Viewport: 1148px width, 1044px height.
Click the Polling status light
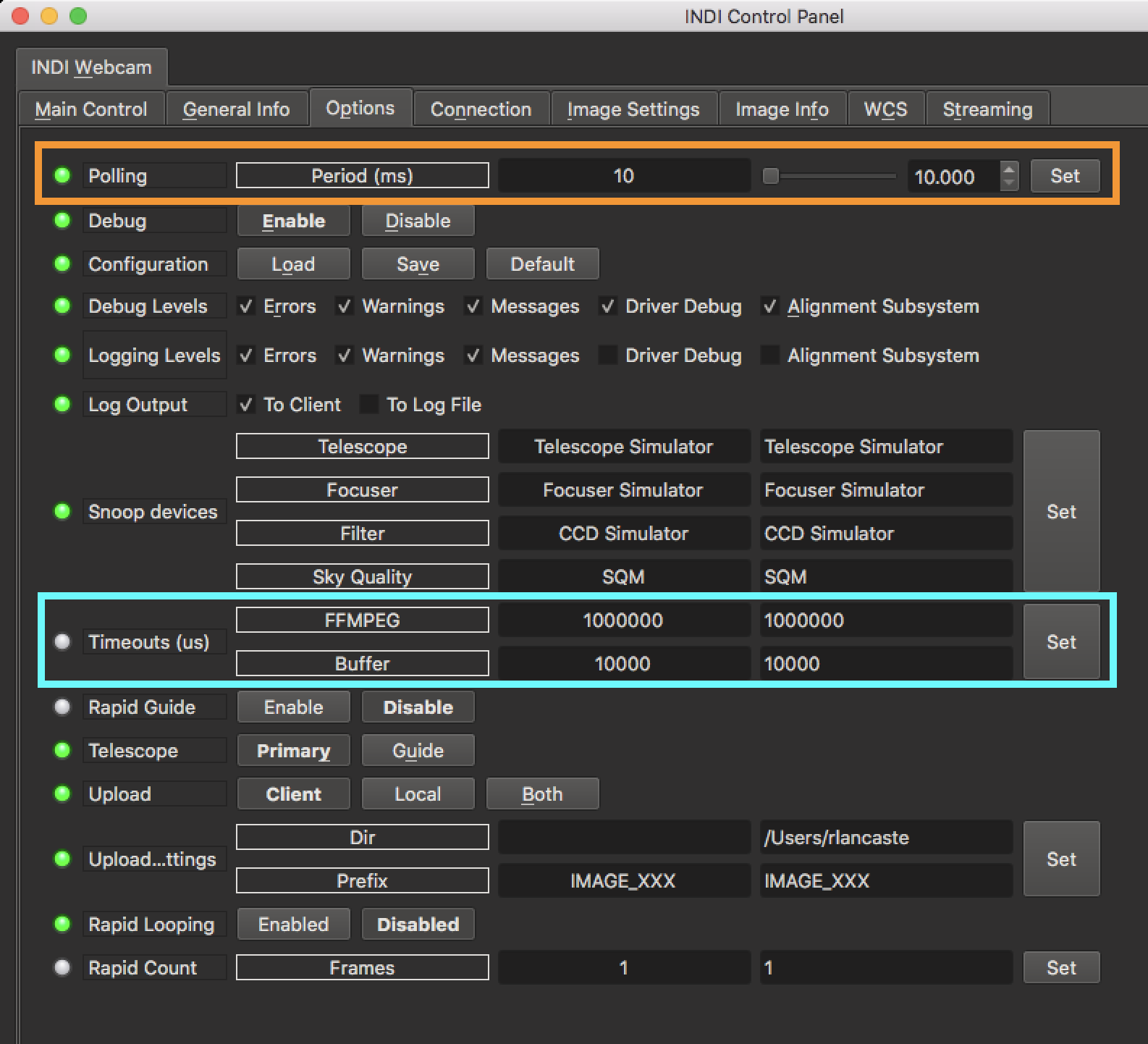62,175
